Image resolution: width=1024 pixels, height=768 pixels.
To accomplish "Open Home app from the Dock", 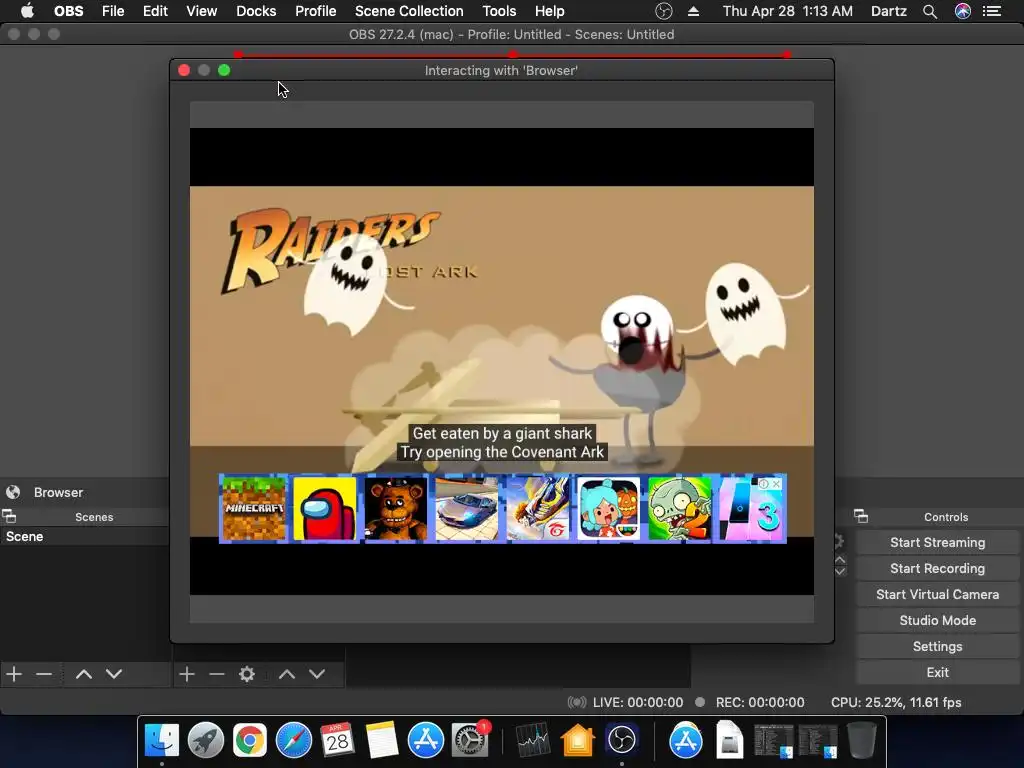I will click(577, 740).
